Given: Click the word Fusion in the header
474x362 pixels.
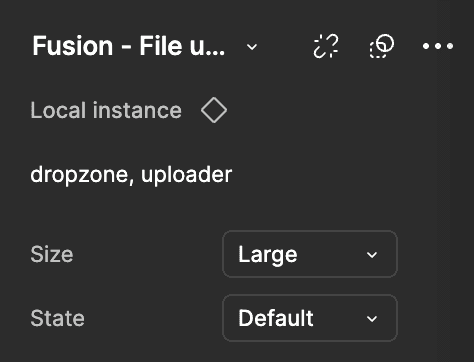Looking at the screenshot, I should 73,46.
